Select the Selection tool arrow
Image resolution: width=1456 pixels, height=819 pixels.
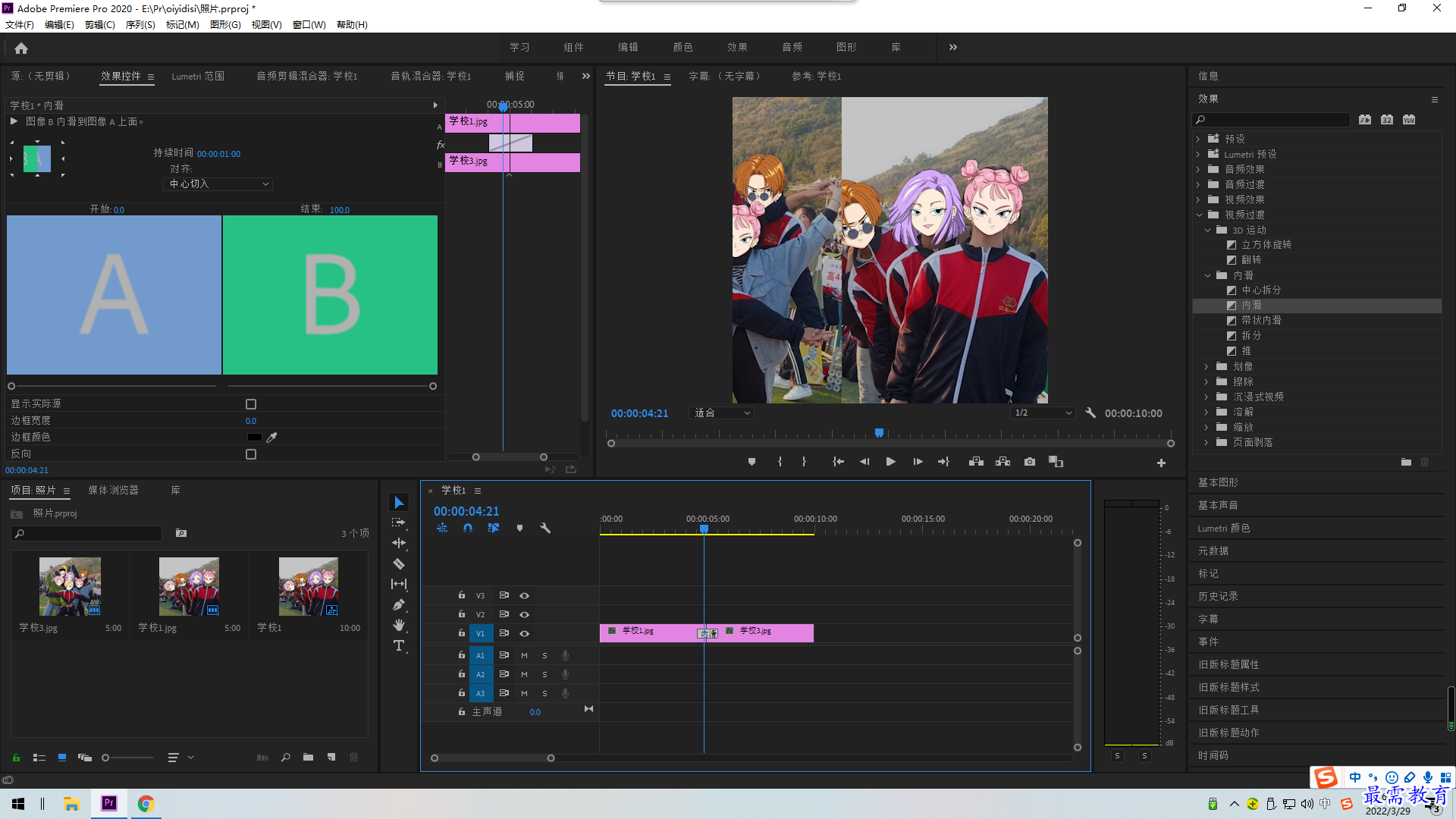[x=399, y=503]
